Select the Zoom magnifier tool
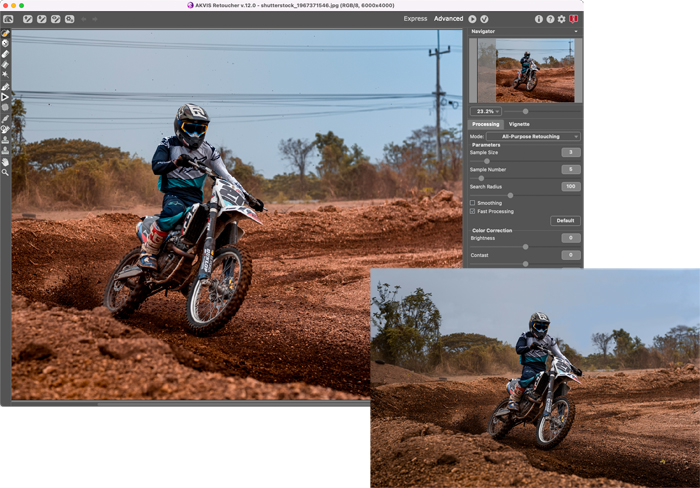The height and width of the screenshot is (488, 700). pyautogui.click(x=5, y=173)
